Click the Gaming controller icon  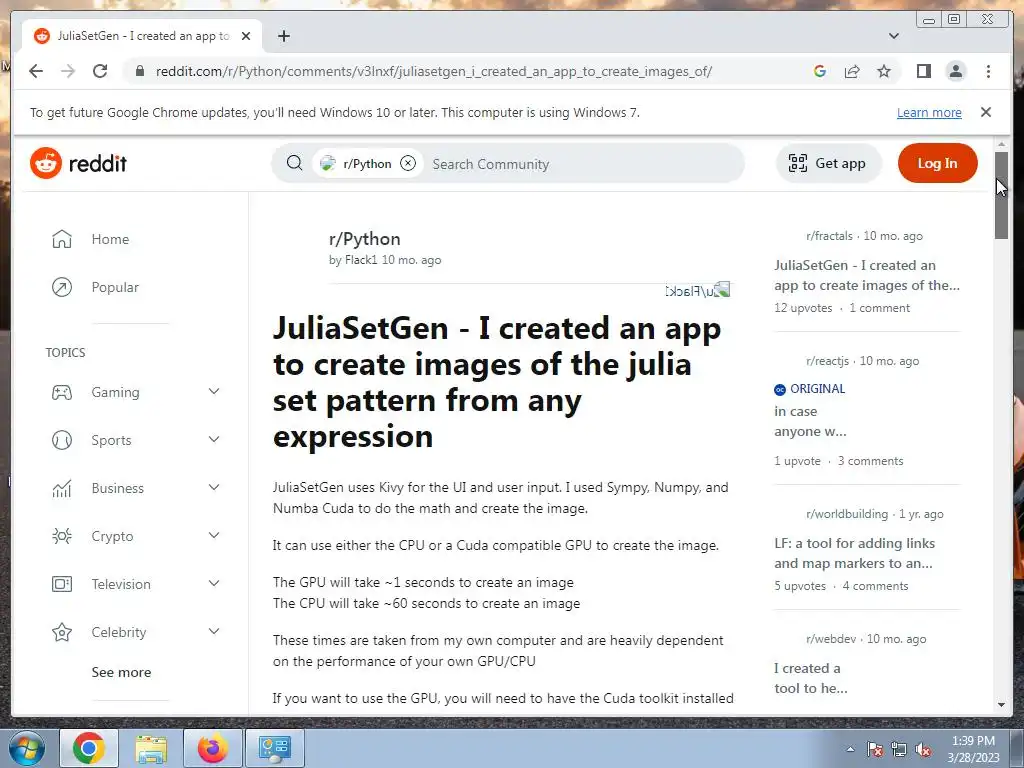coord(62,392)
